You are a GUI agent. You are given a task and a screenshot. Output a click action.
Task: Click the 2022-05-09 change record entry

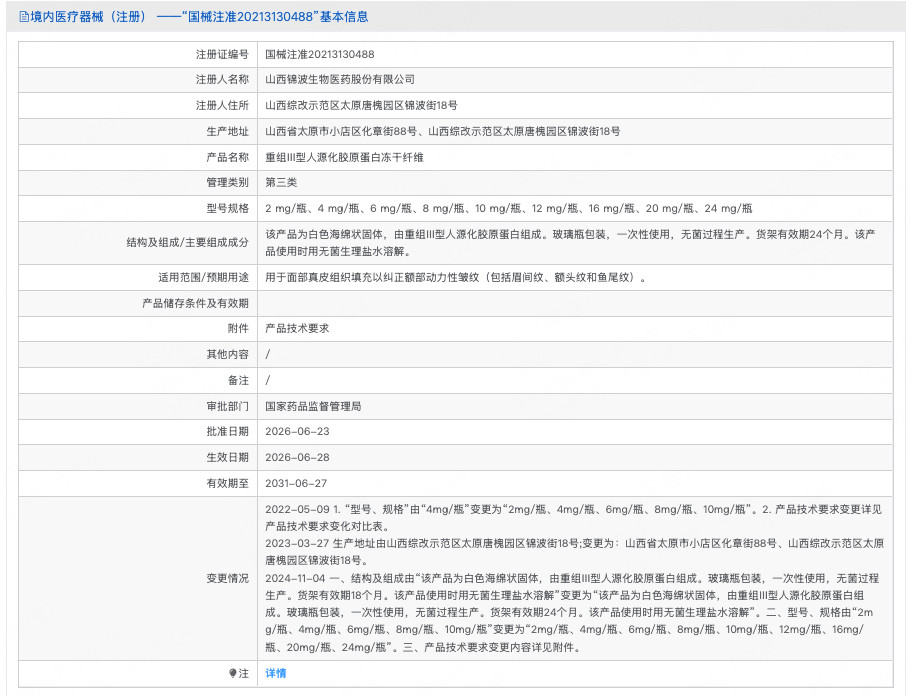(574, 518)
